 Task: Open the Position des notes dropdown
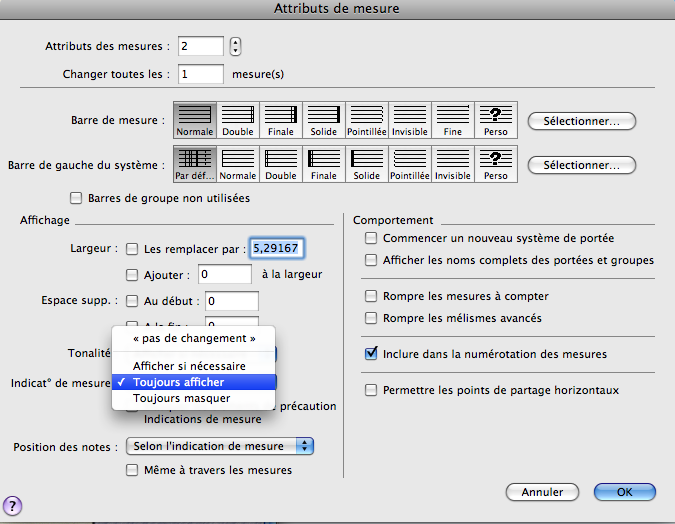(x=221, y=446)
